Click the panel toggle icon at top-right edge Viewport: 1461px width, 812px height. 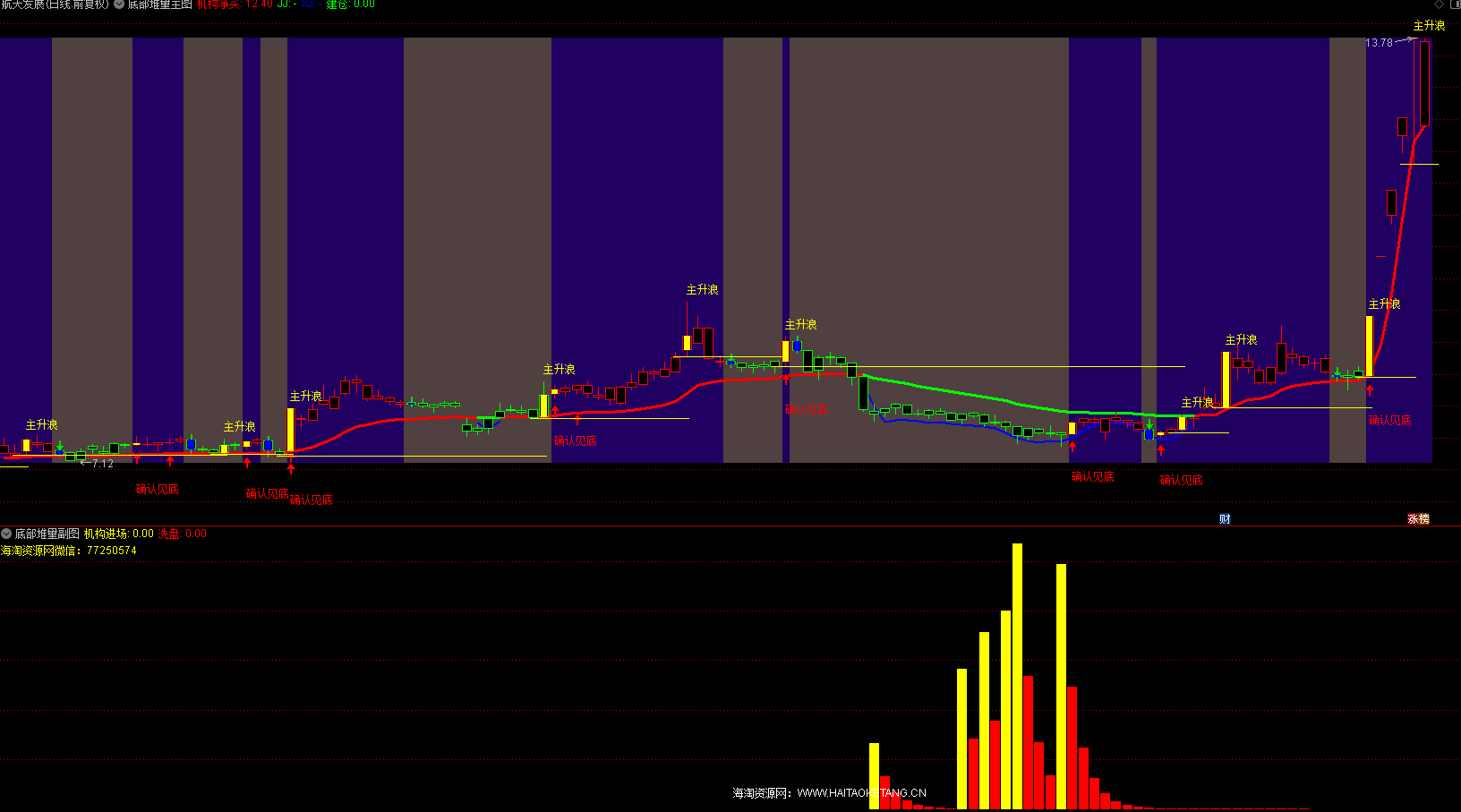click(1454, 4)
